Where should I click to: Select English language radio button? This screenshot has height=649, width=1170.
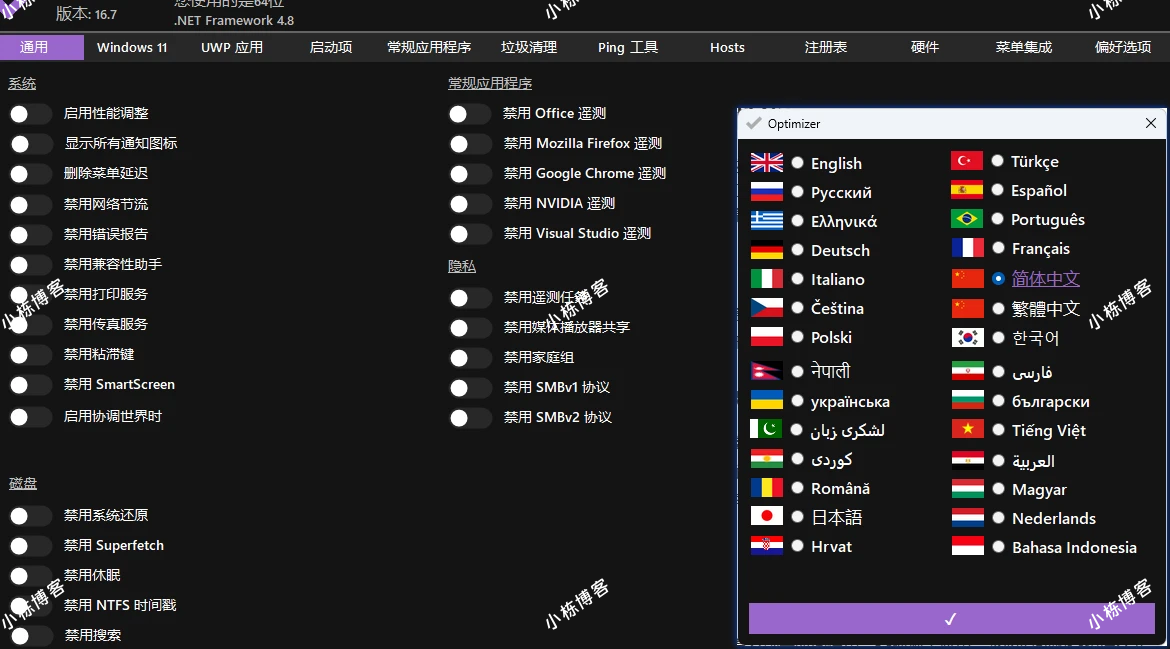pos(798,163)
